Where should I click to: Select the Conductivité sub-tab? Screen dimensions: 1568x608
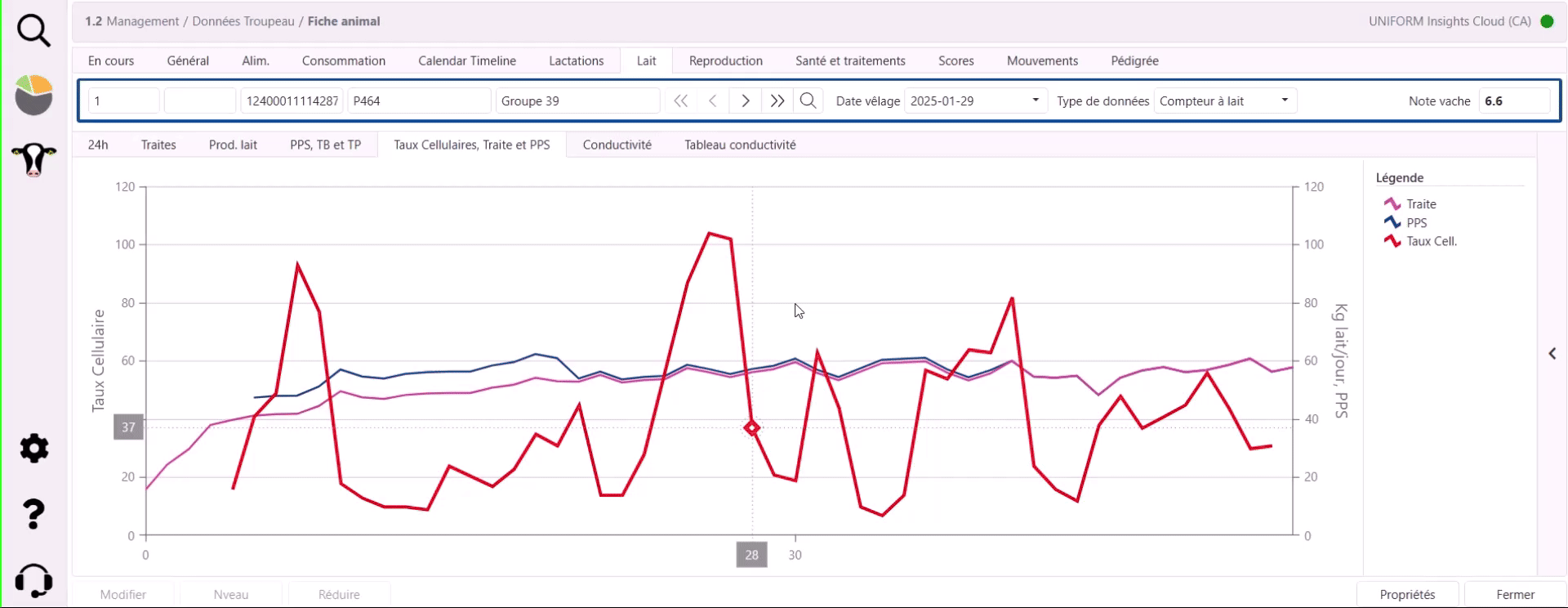pos(617,145)
